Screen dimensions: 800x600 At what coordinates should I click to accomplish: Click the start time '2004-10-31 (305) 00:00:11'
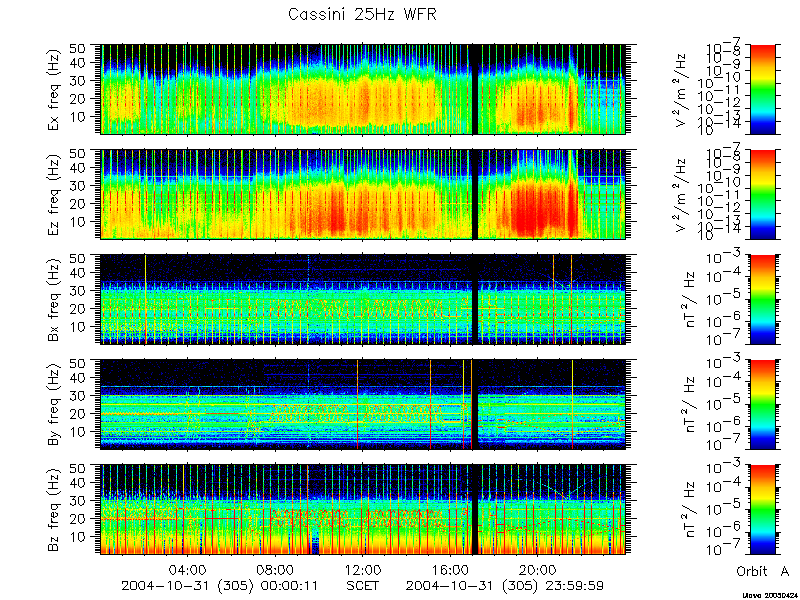tap(220, 585)
